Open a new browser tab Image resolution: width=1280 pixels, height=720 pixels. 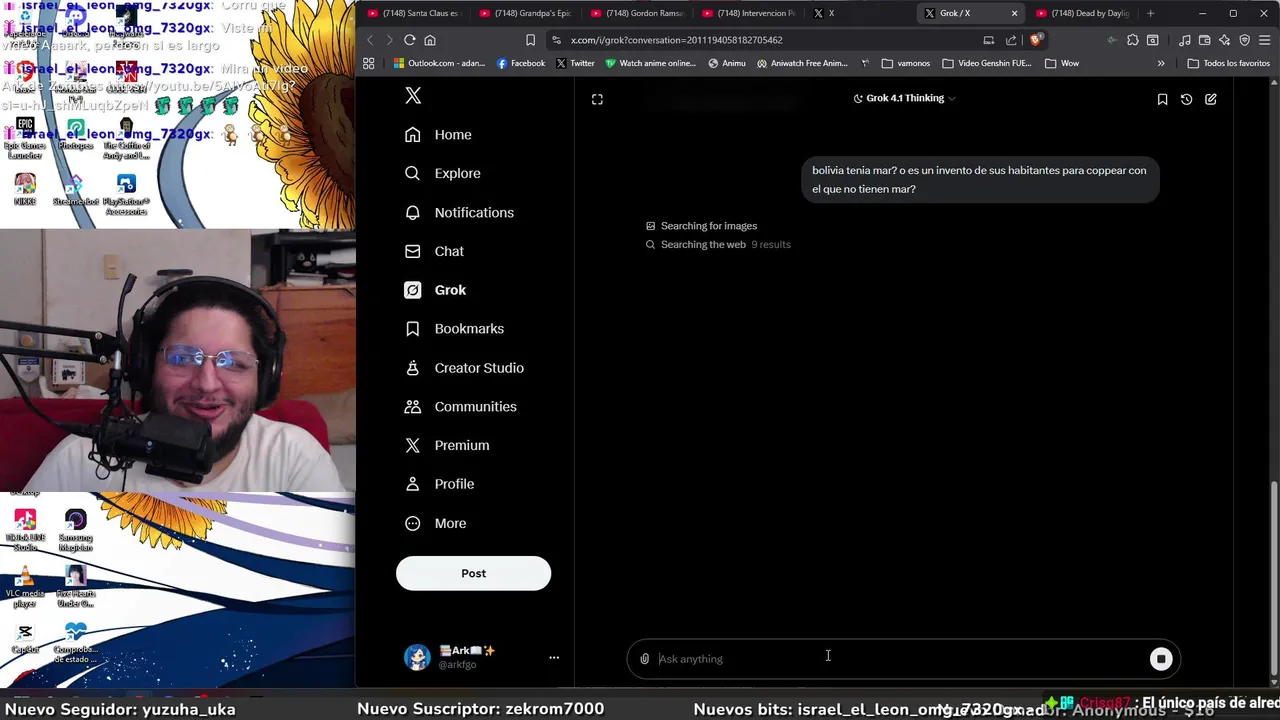coord(1150,13)
